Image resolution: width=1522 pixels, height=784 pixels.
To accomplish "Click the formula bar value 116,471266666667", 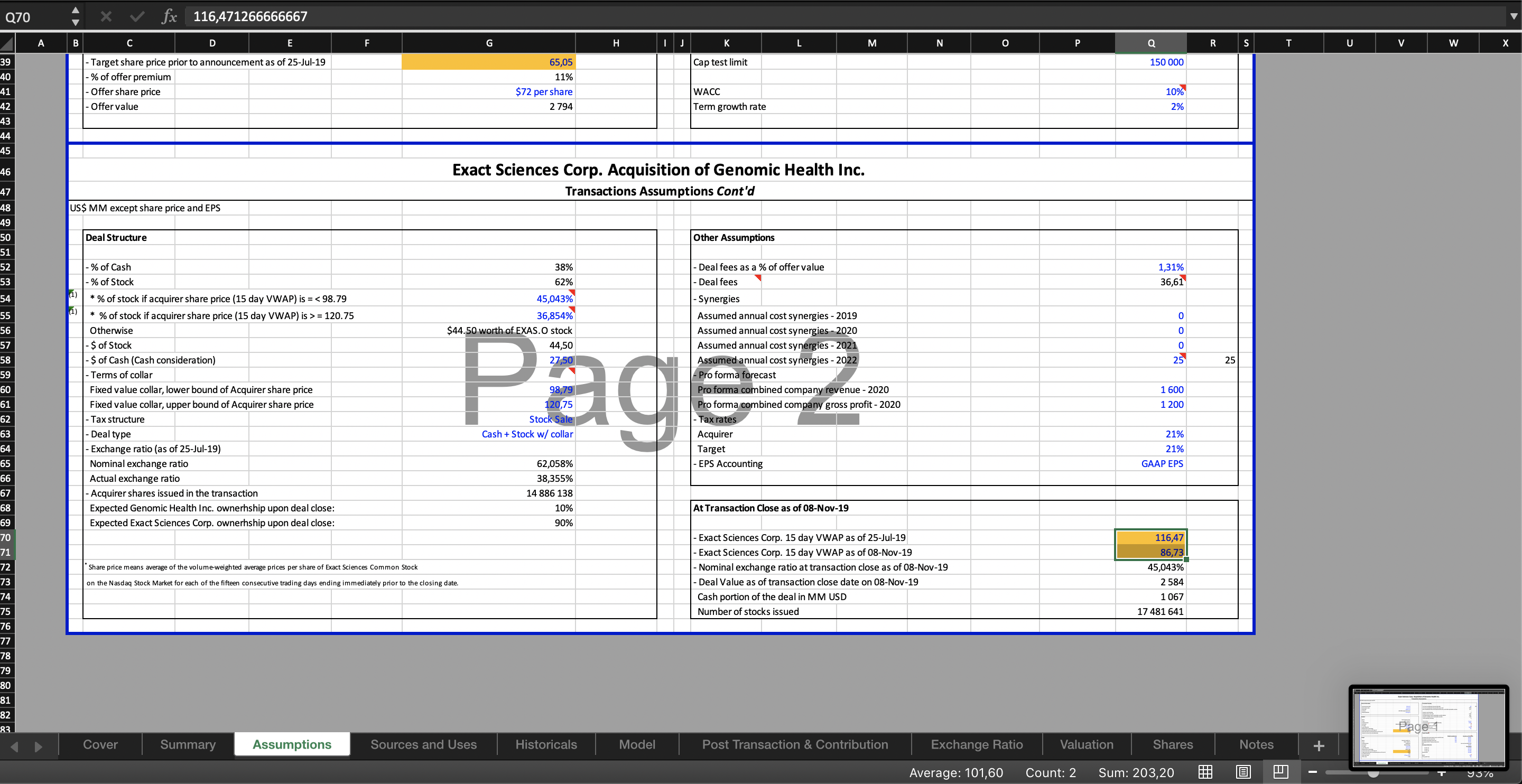I will [250, 16].
